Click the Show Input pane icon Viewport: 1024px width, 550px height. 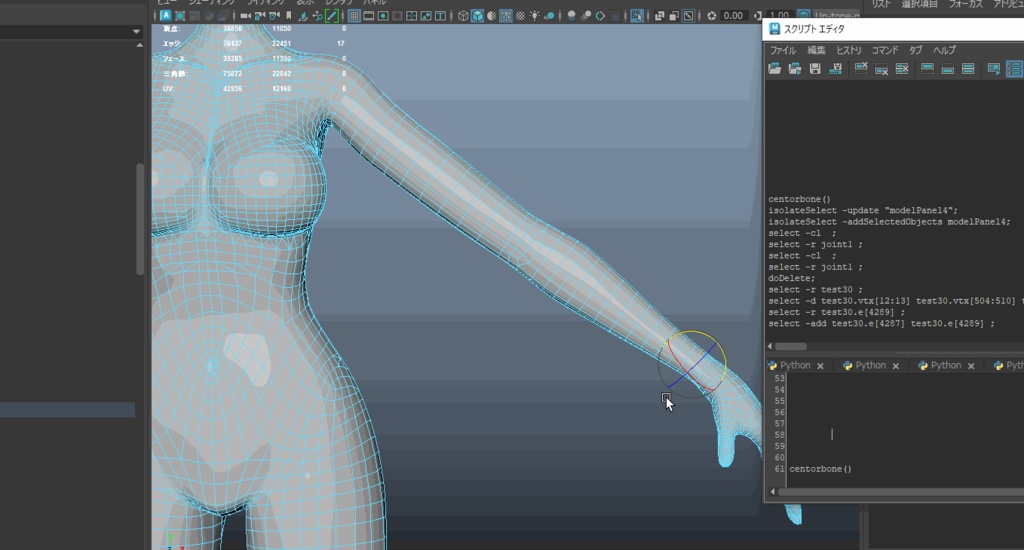coord(948,69)
